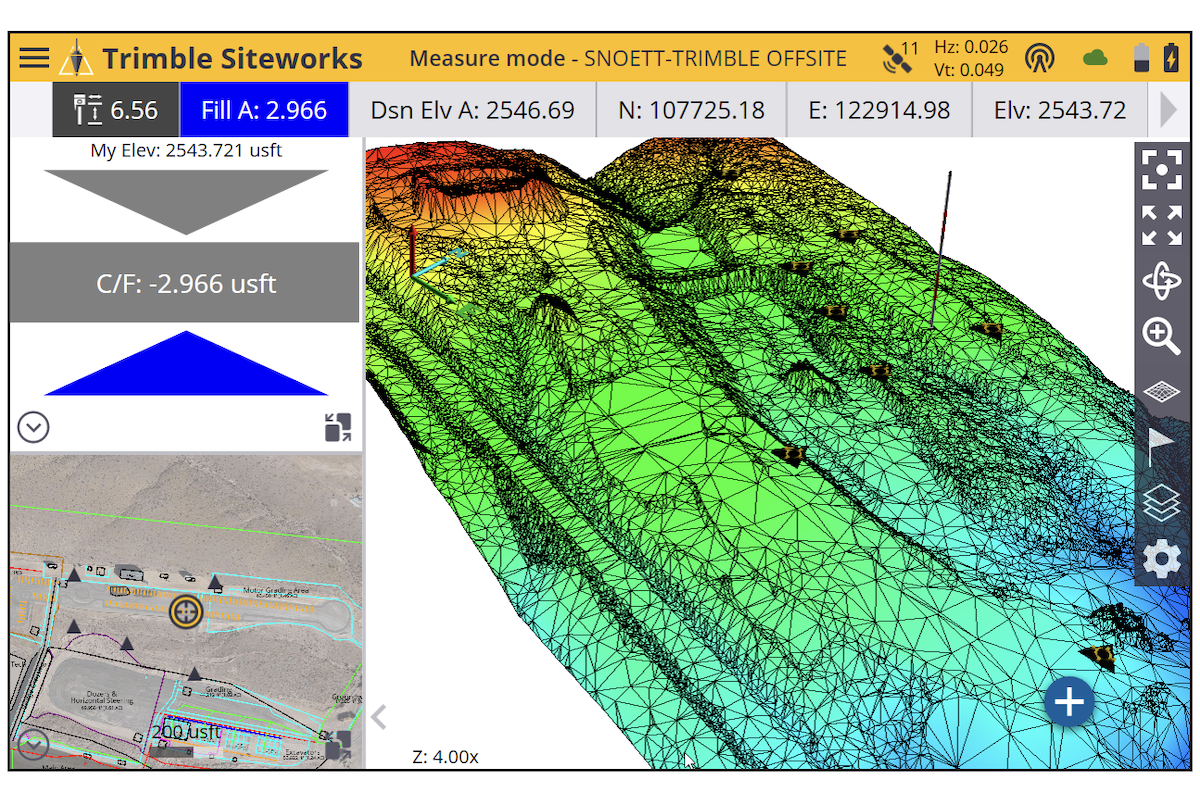1200x800 pixels.
Task: Tap the current position marker on minimap
Action: pos(186,611)
